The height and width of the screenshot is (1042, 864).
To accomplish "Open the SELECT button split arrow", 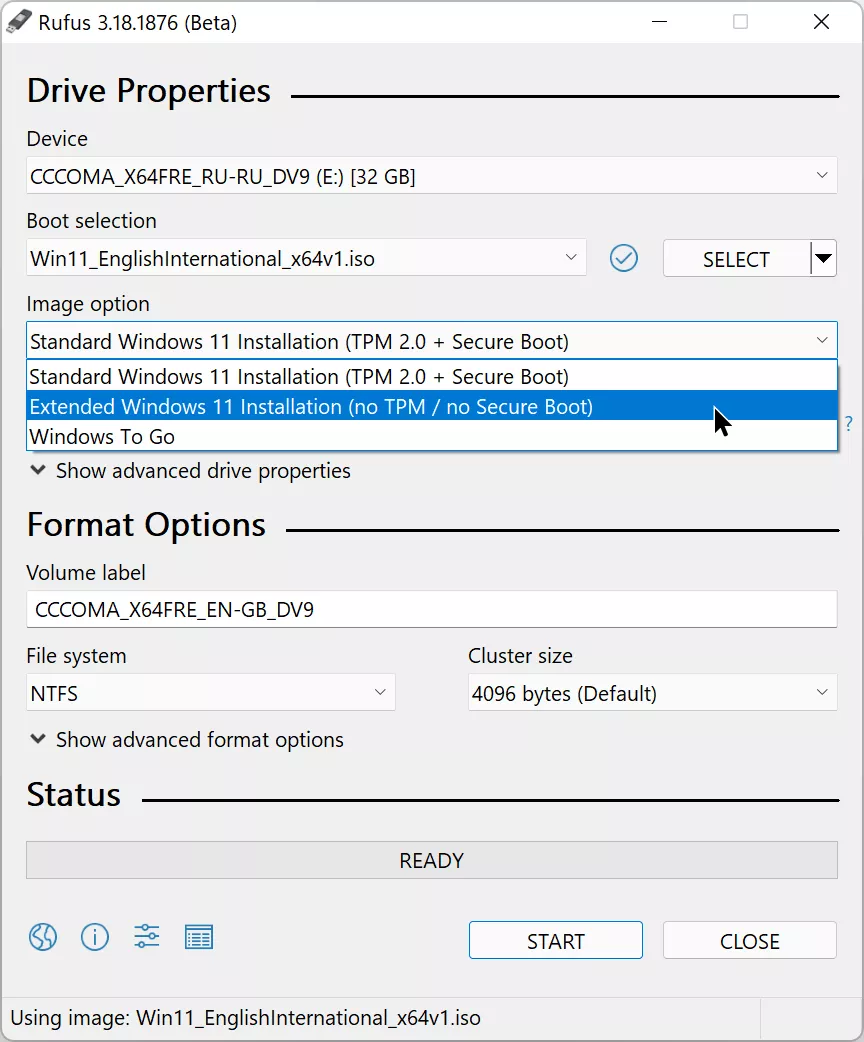I will (x=823, y=258).
